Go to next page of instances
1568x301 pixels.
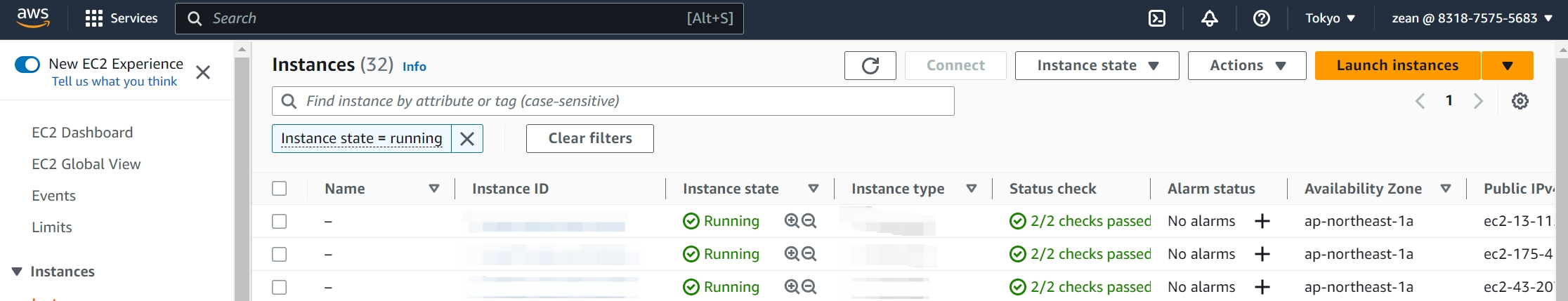point(1478,101)
